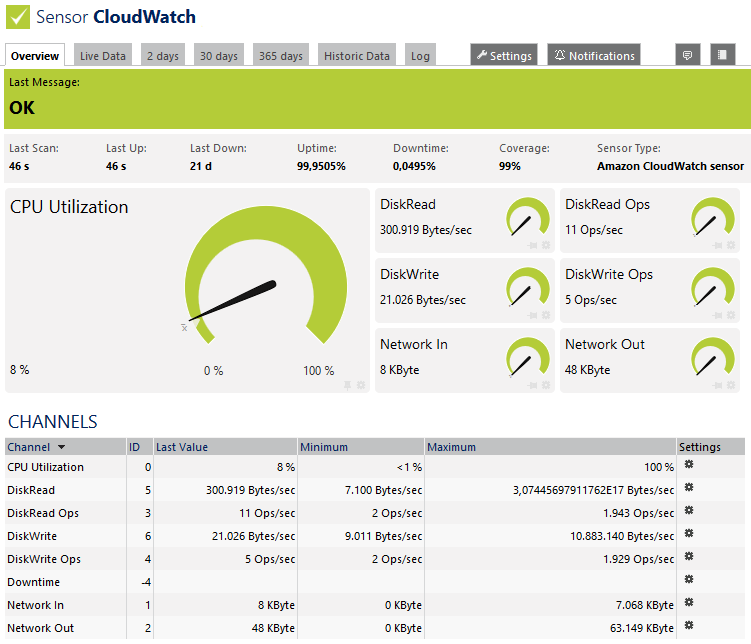Switch to the 365 days tab
Image resolution: width=751 pixels, height=644 pixels.
pyautogui.click(x=281, y=56)
